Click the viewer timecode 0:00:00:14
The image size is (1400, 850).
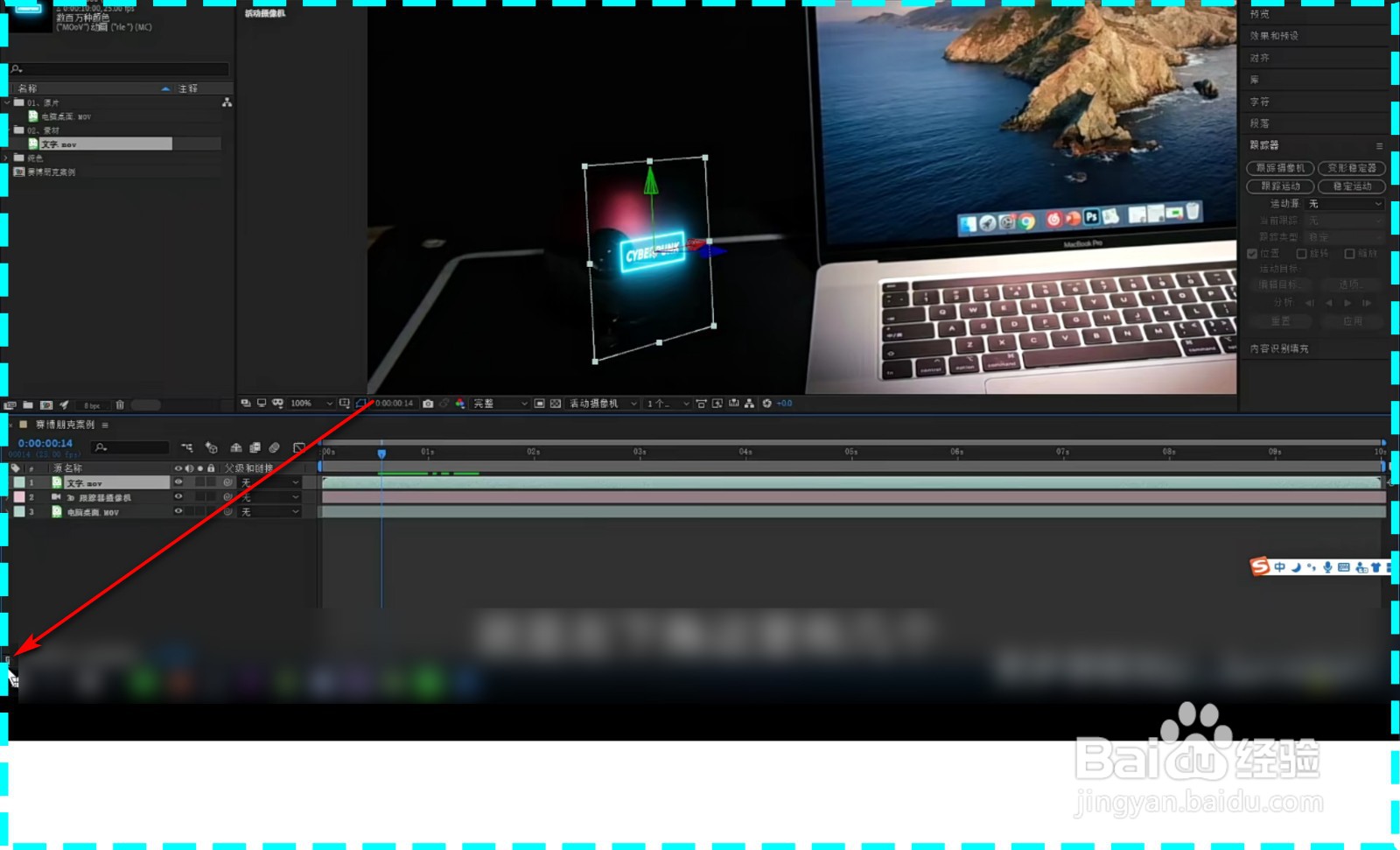point(394,404)
